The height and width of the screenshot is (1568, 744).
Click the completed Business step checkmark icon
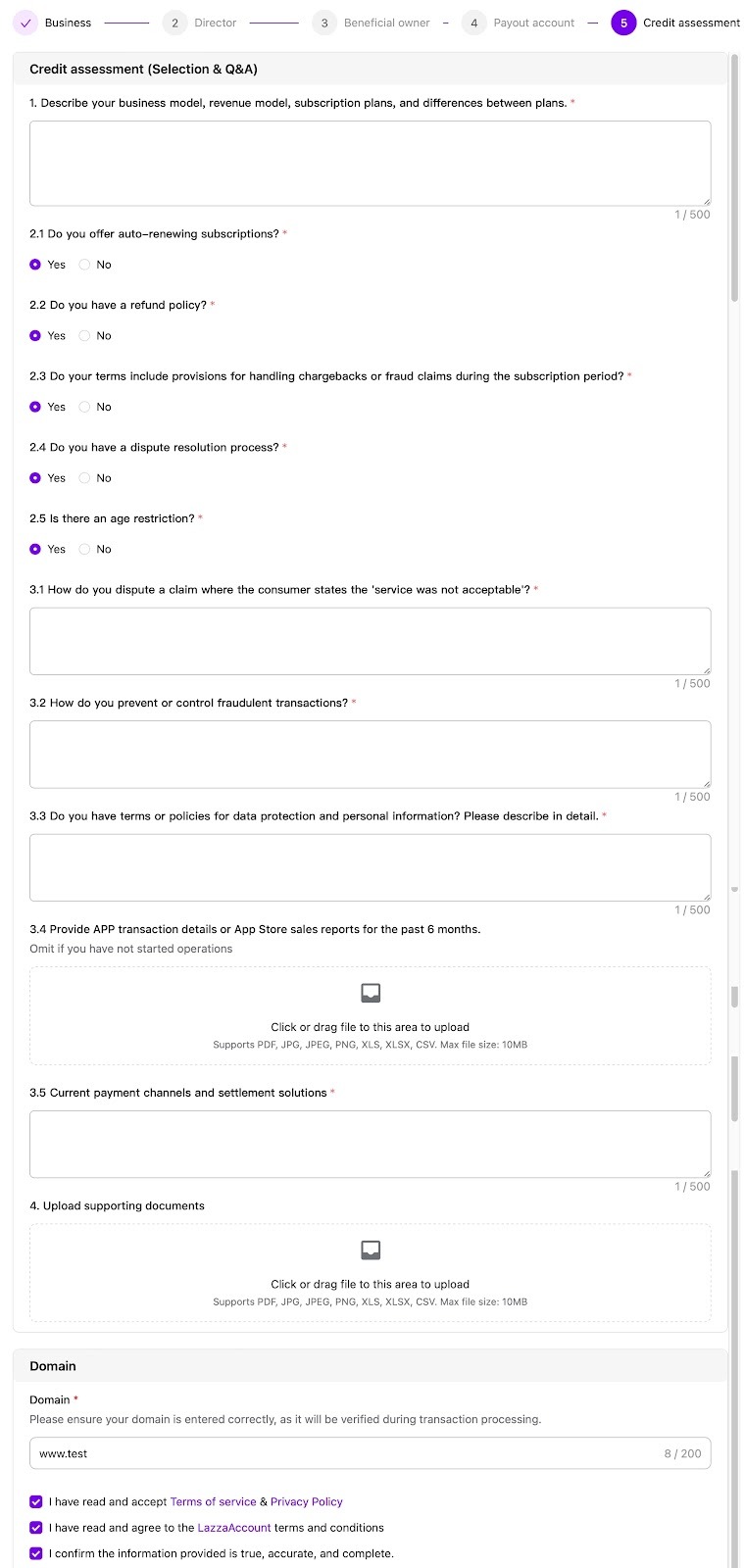tap(25, 23)
